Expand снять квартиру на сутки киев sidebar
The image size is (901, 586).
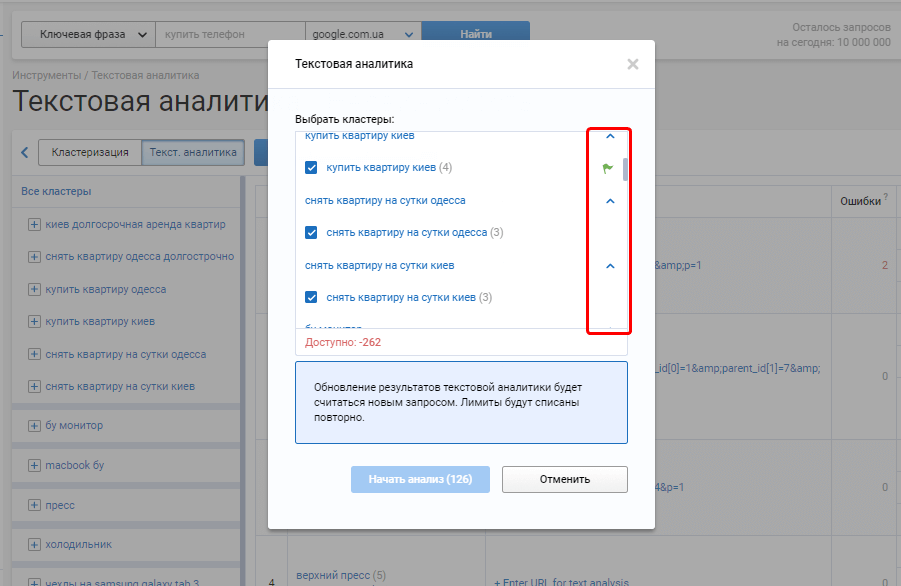34,387
